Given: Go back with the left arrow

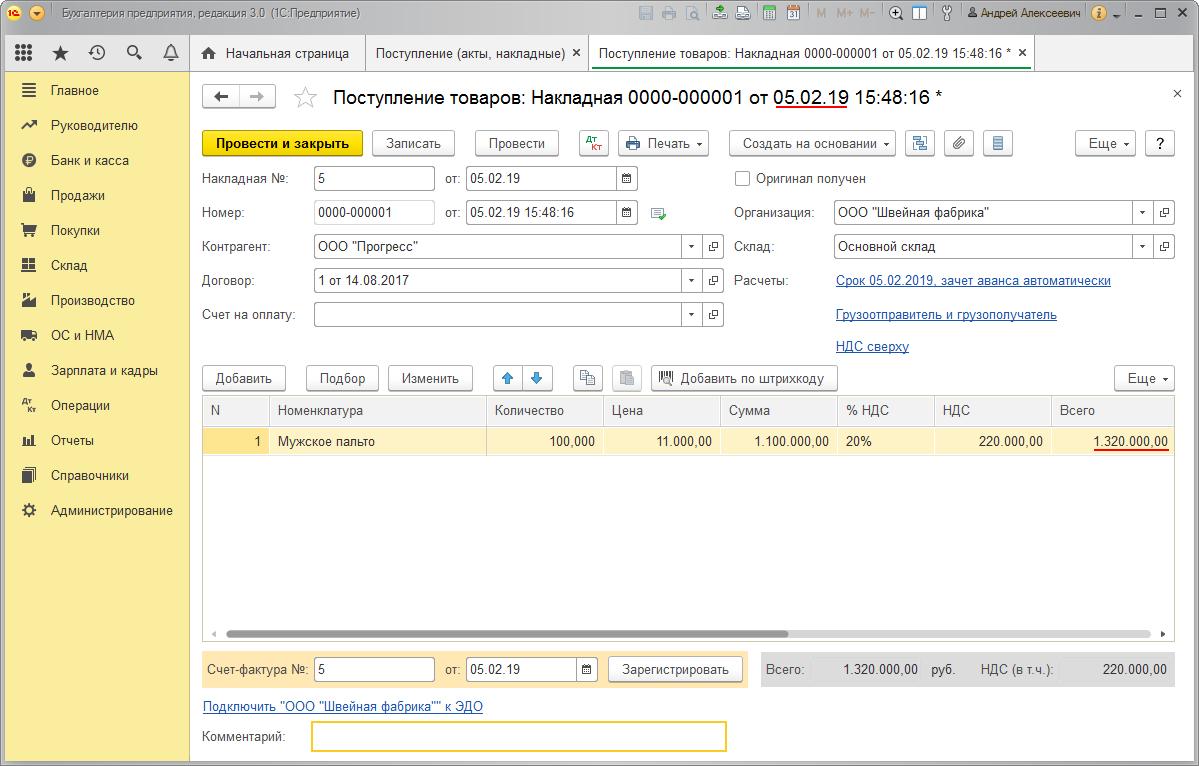Looking at the screenshot, I should point(221,96).
